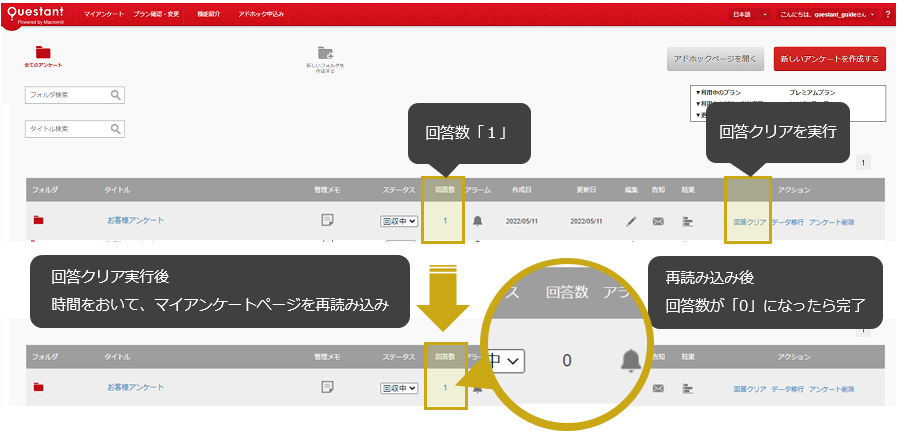
Task: Open the questant_guide user account dropdown
Action: point(834,15)
